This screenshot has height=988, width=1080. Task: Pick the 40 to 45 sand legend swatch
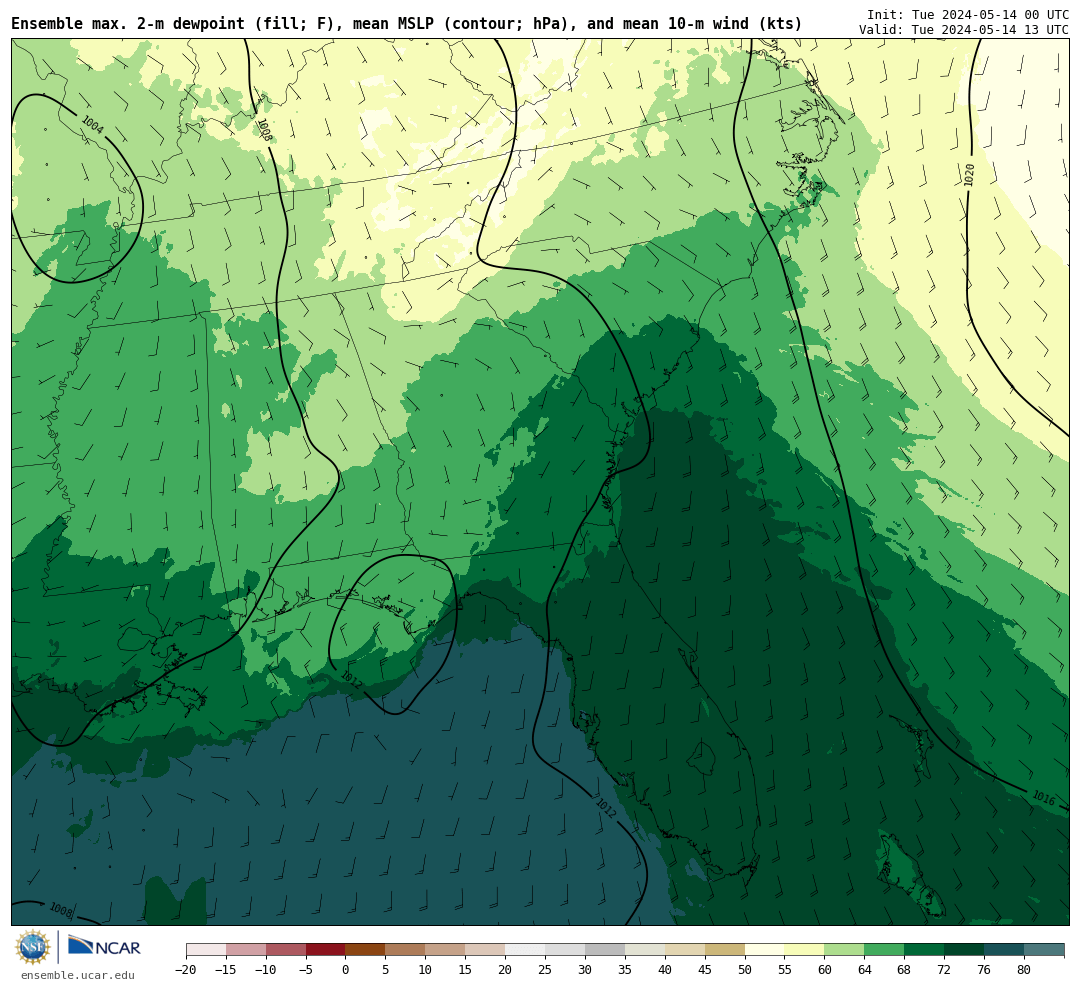tap(685, 950)
